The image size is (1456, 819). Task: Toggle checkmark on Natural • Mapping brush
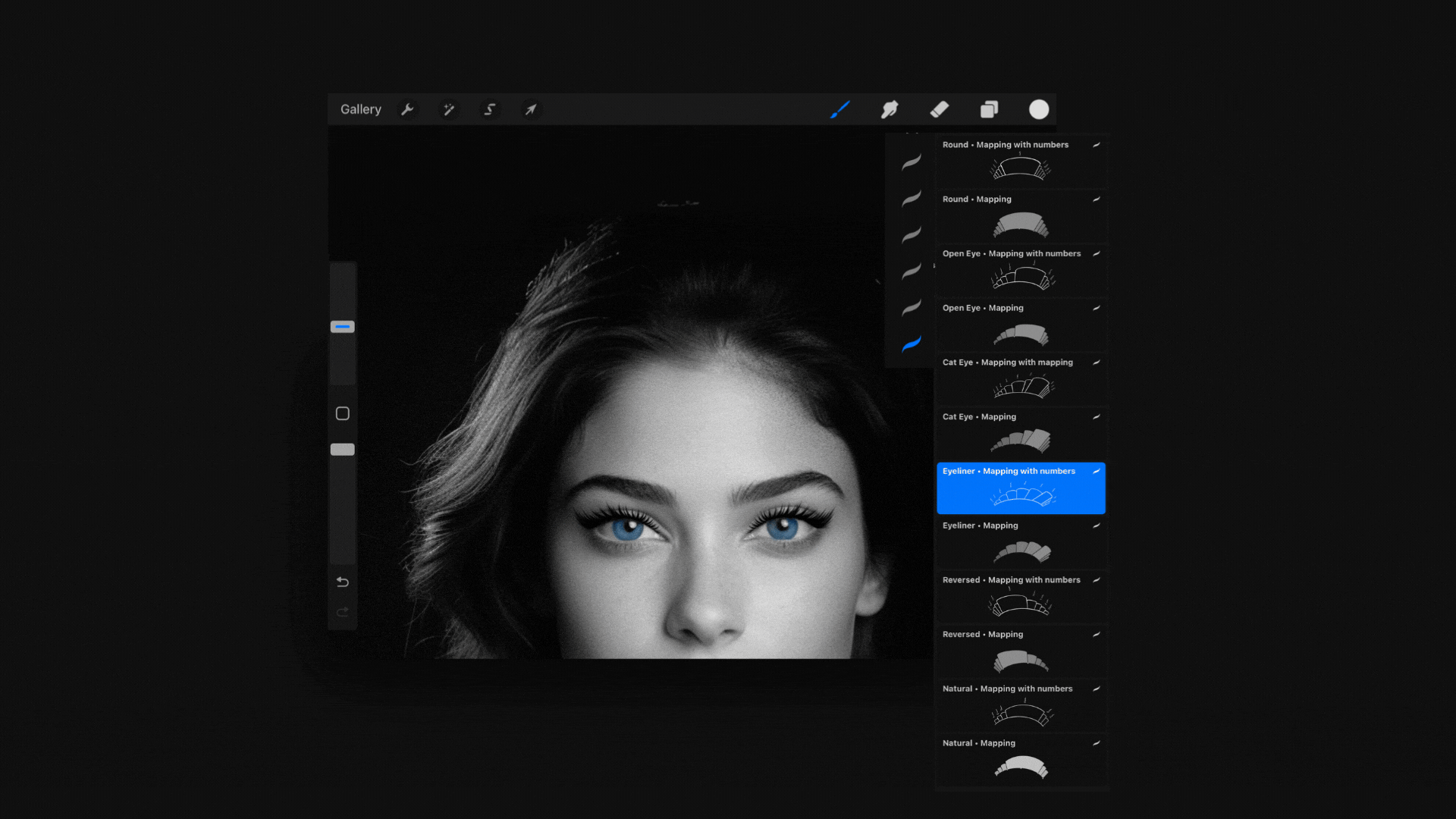coord(1094,743)
